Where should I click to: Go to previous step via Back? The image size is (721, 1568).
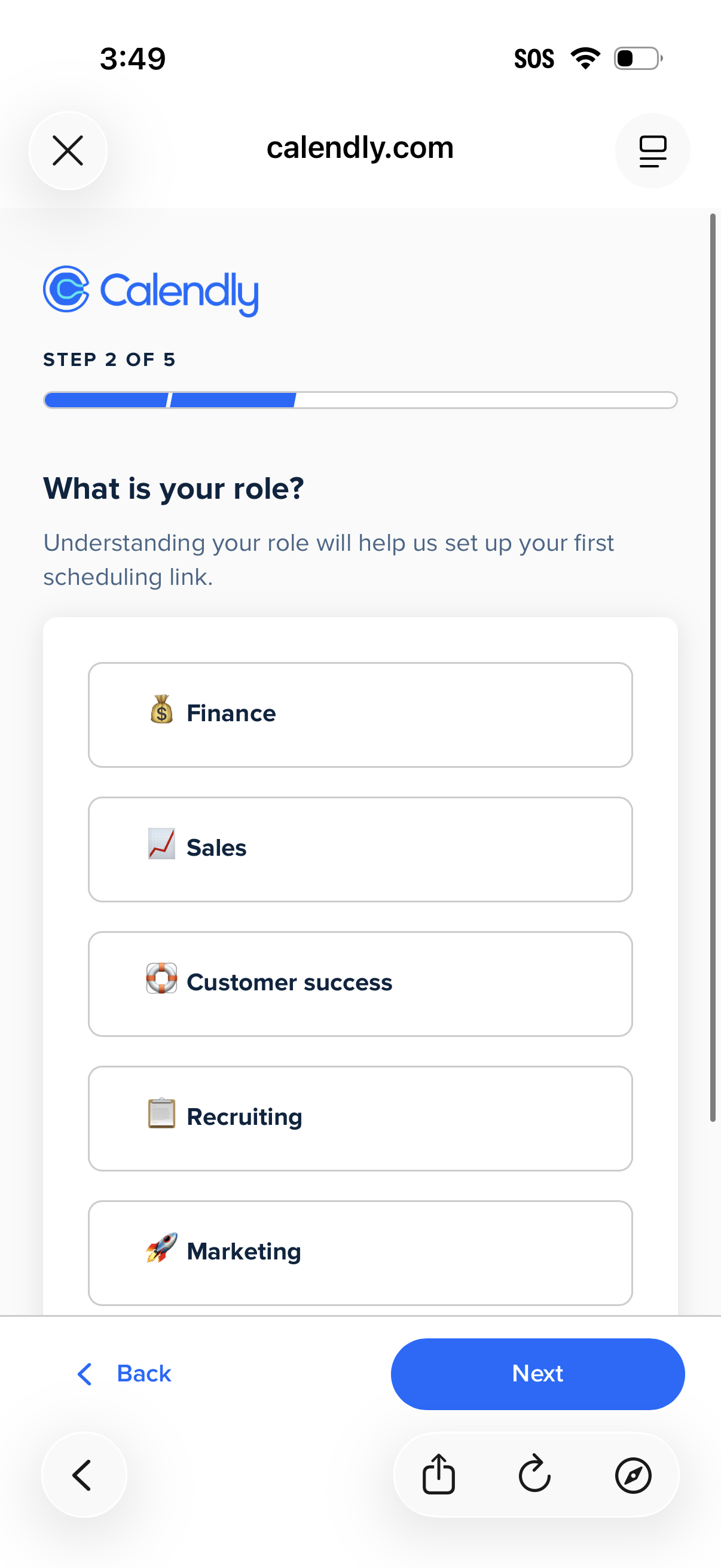125,1374
